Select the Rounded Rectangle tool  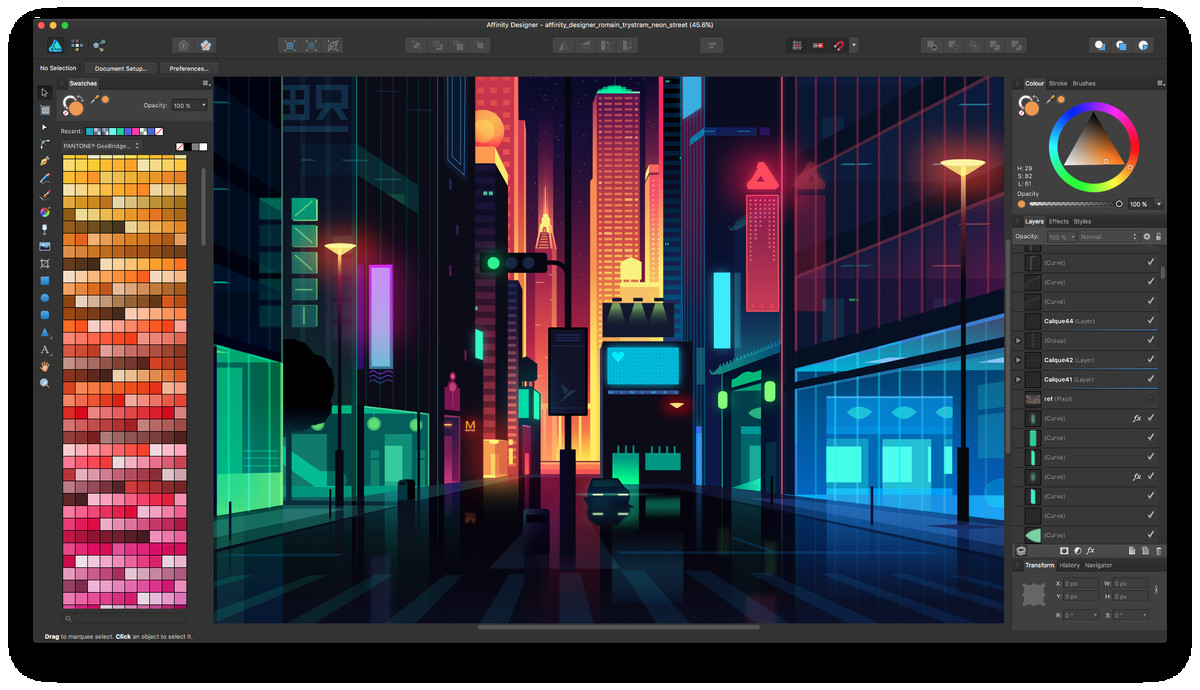[x=45, y=315]
